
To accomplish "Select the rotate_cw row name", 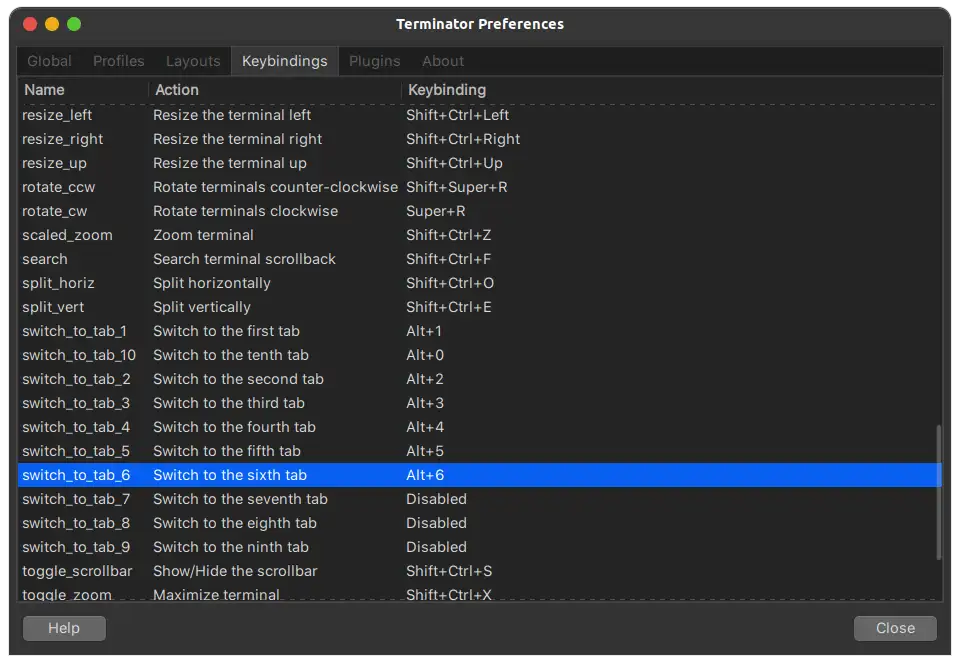I will tap(54, 211).
